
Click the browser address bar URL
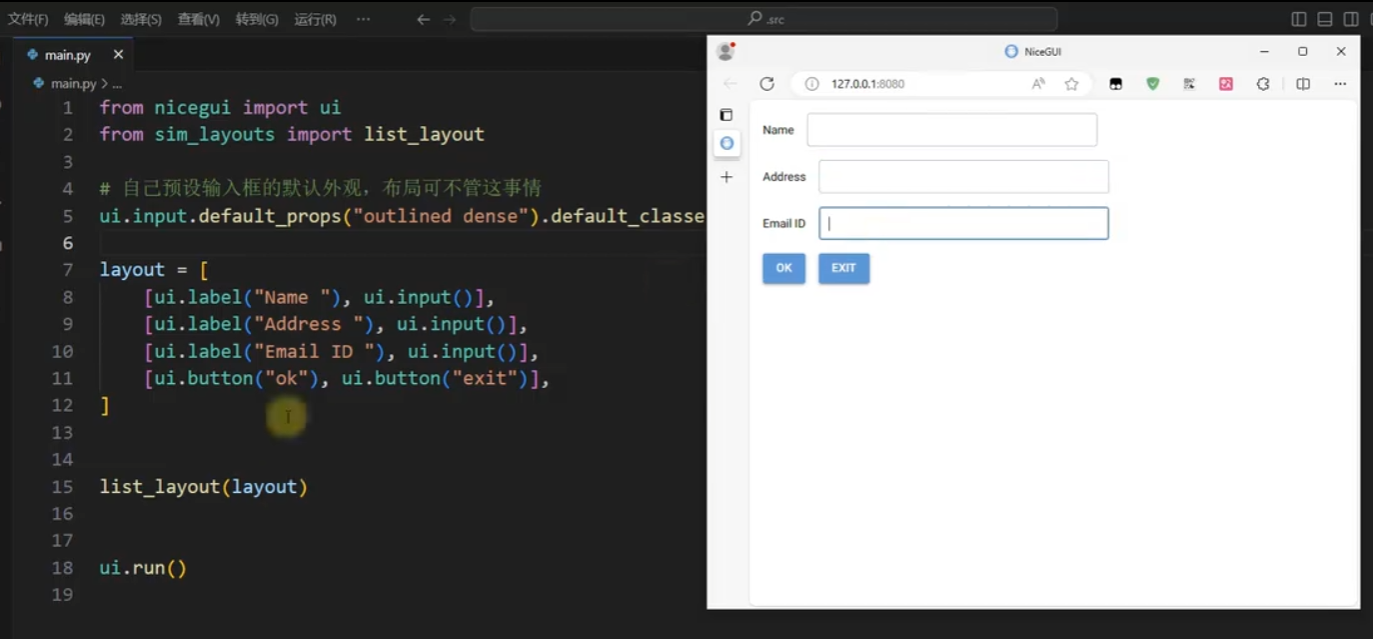[x=868, y=84]
